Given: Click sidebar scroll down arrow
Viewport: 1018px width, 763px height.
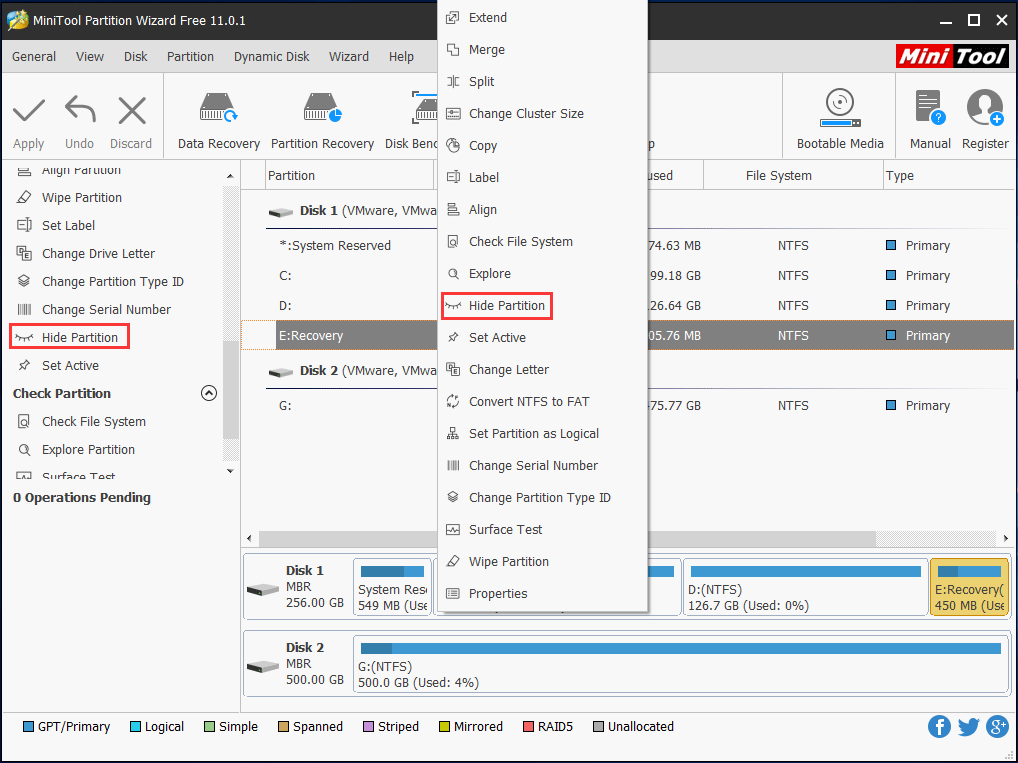Looking at the screenshot, I should point(230,471).
